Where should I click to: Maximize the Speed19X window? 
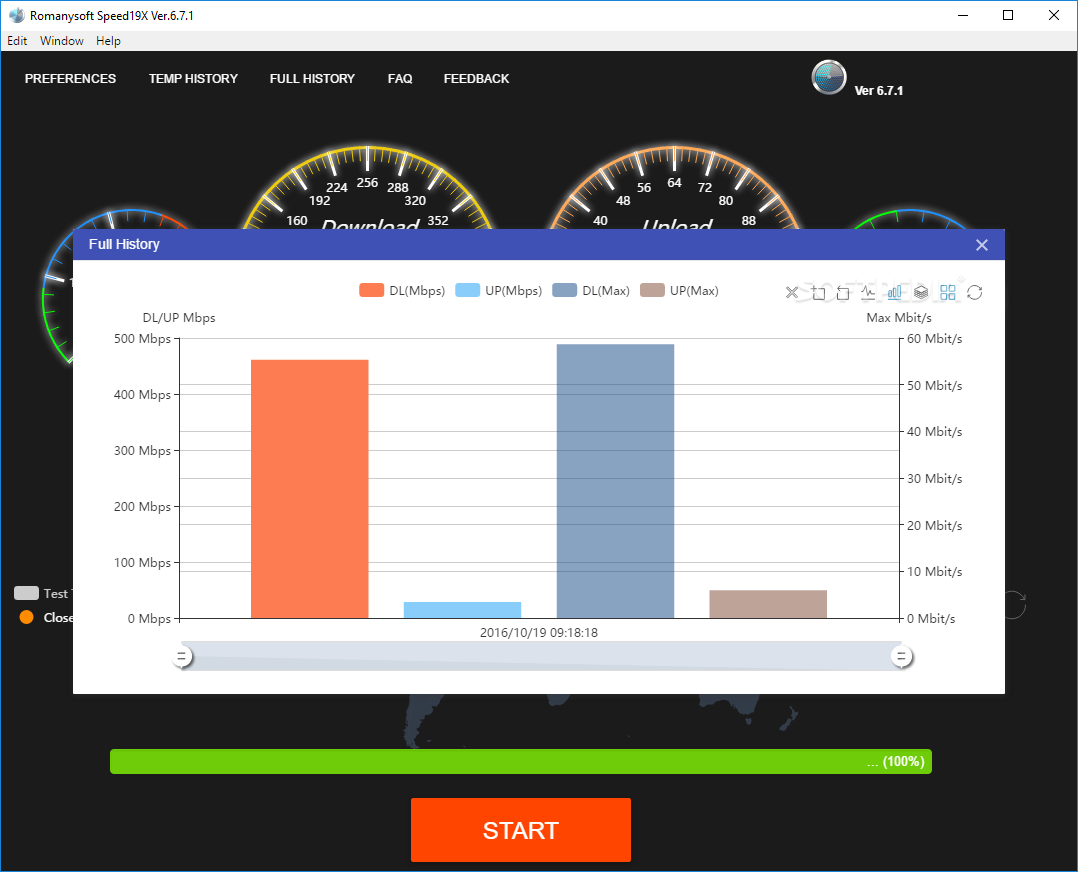coord(1008,15)
